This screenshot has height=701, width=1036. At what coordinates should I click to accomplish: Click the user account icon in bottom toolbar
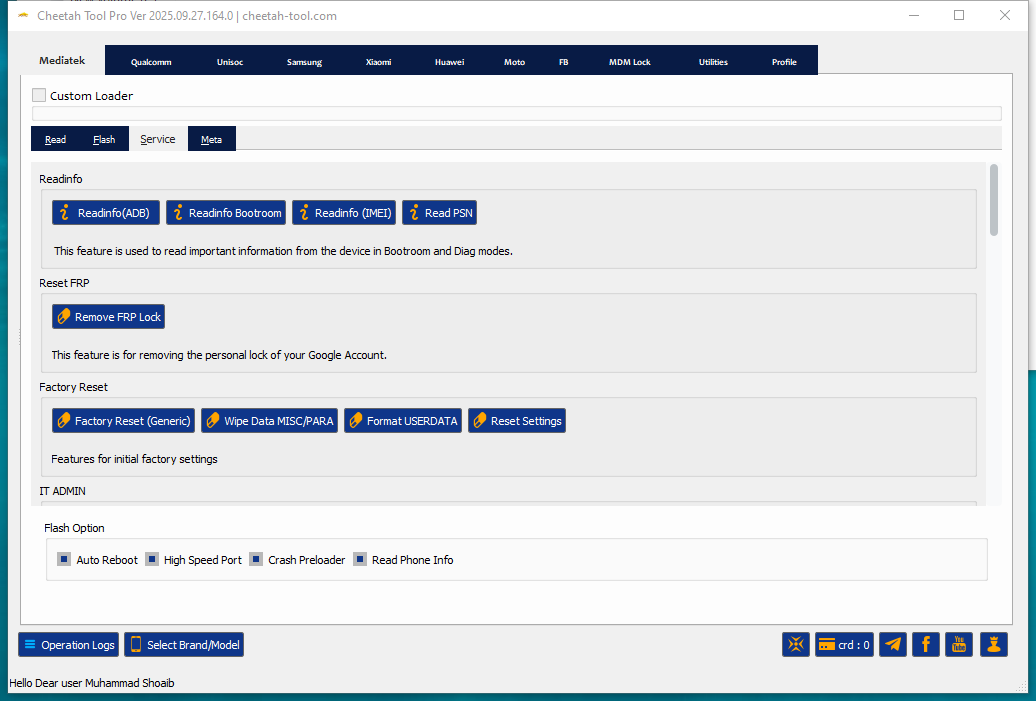click(x=992, y=644)
